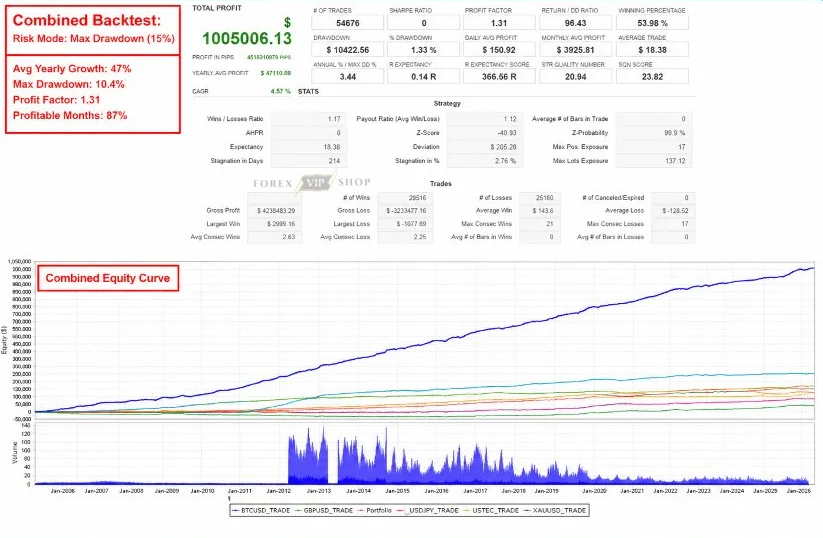Screen dimensions: 823x538
Task: Click the Profit Factor value box 1.31
Action: [x=499, y=23]
